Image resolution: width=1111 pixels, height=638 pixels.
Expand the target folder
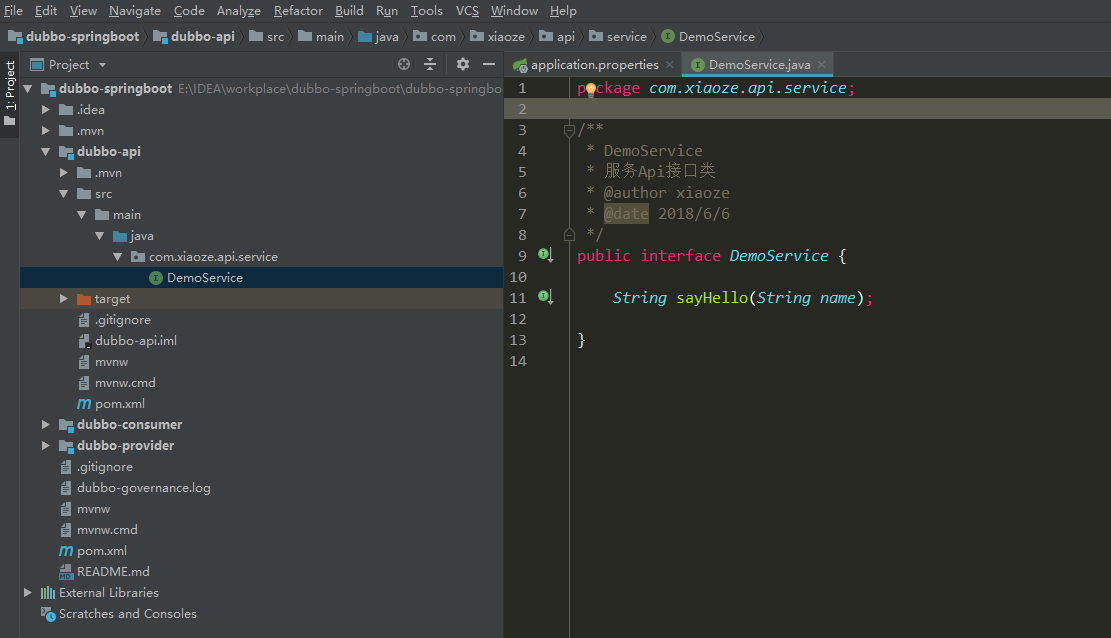tap(64, 299)
